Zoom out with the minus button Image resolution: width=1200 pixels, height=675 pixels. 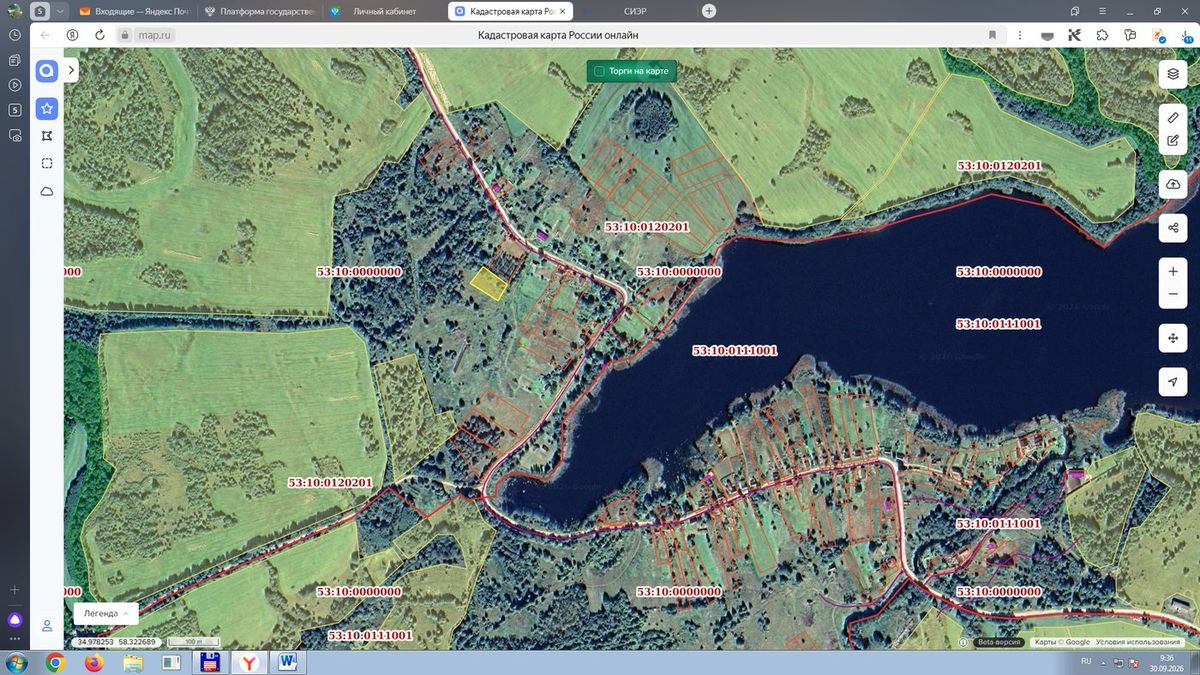(1173, 295)
